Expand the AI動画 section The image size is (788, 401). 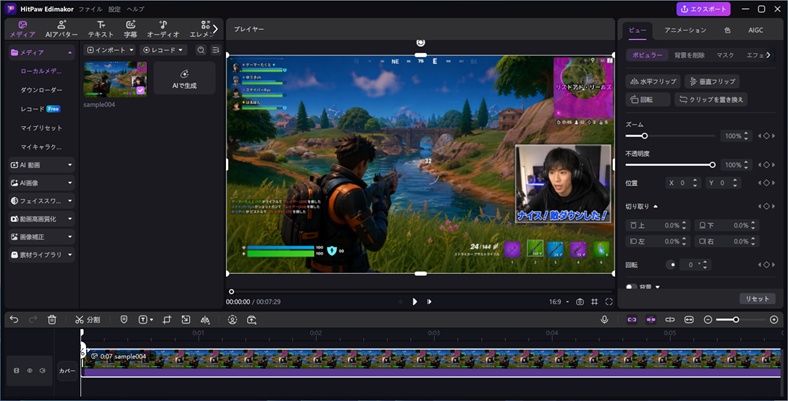[41, 165]
